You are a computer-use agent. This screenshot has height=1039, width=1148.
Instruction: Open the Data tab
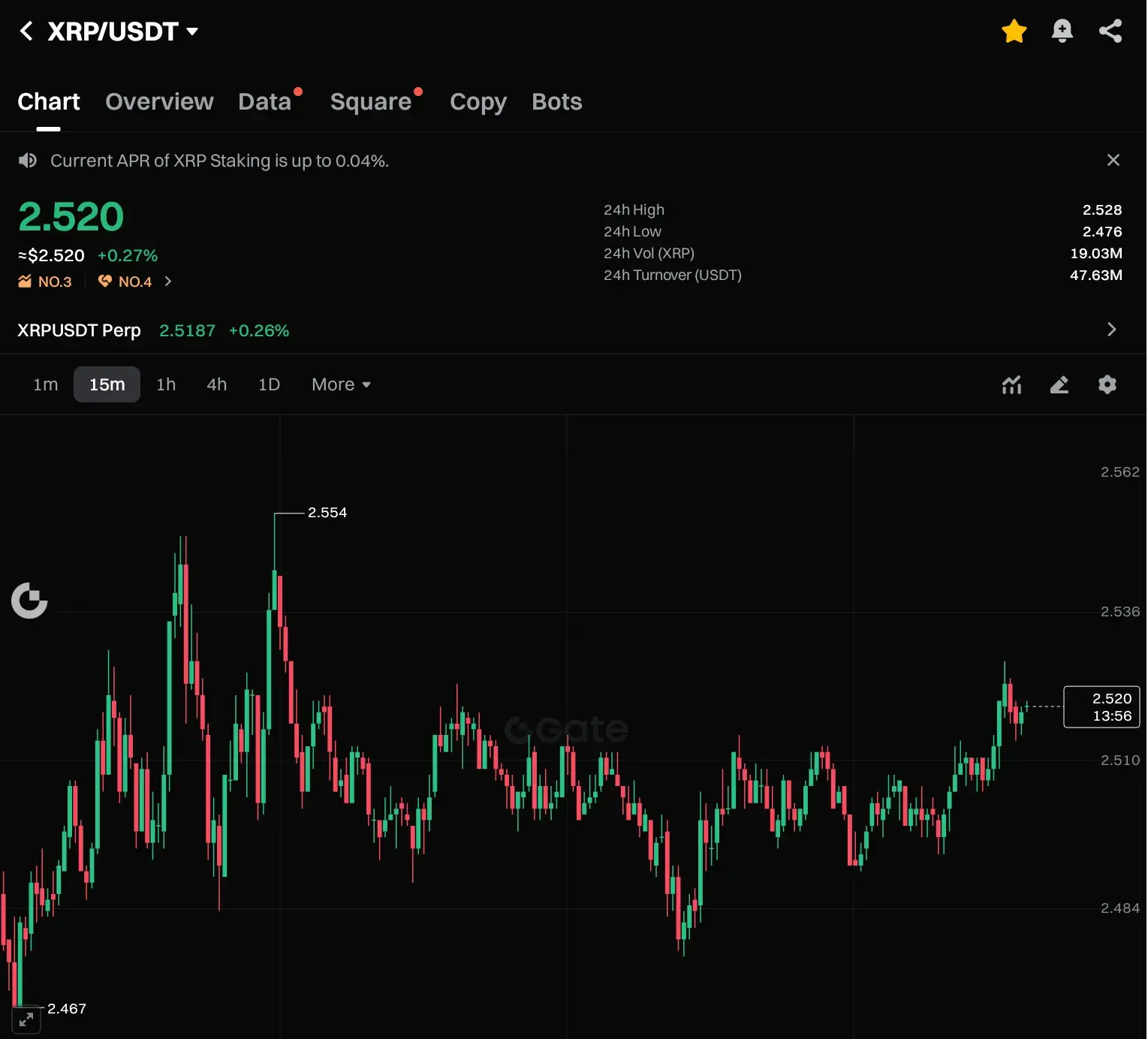[265, 102]
